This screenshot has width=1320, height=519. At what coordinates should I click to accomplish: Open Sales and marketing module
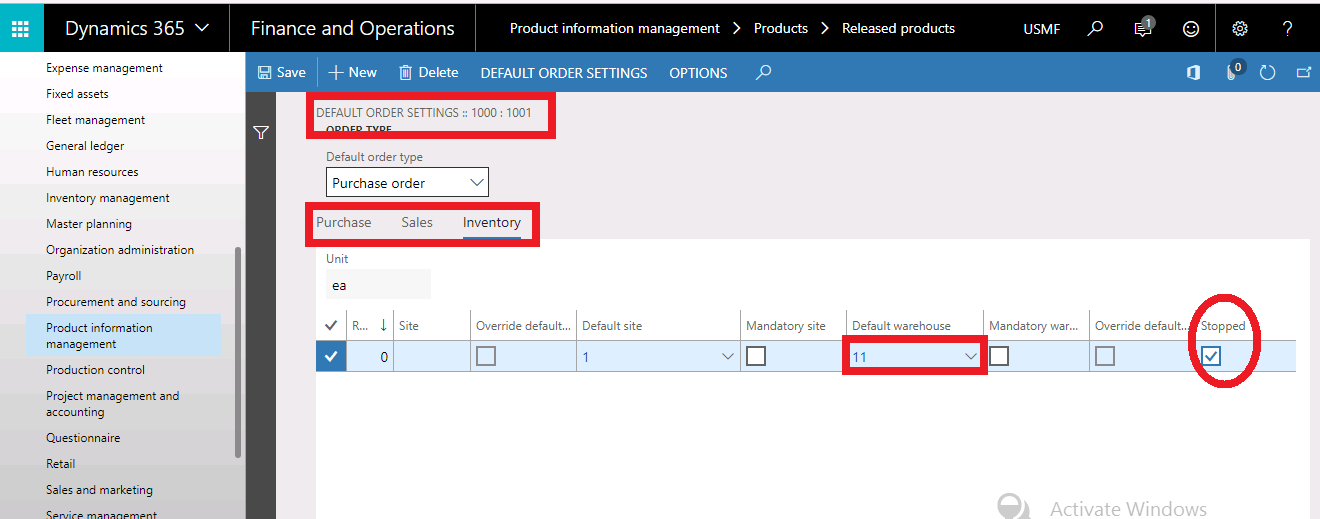[x=99, y=490]
